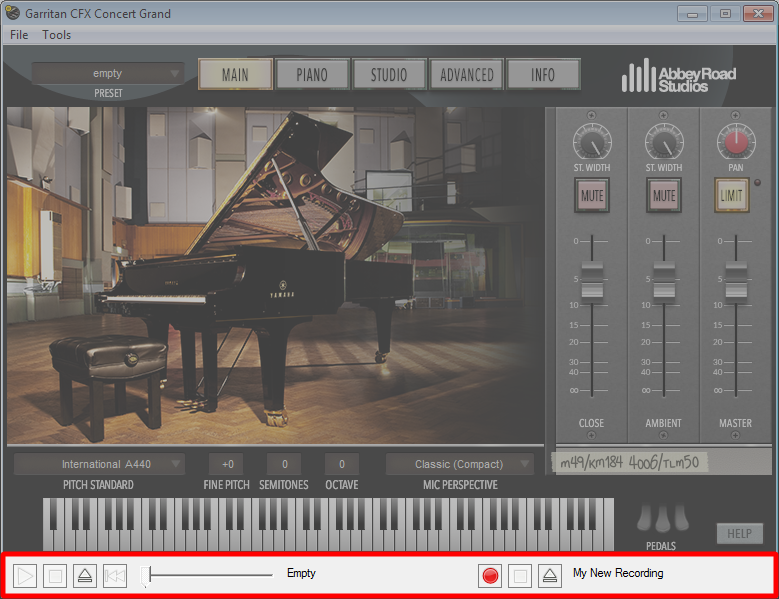
Task: Click the plus icon above Close St. Width
Action: pos(591,115)
